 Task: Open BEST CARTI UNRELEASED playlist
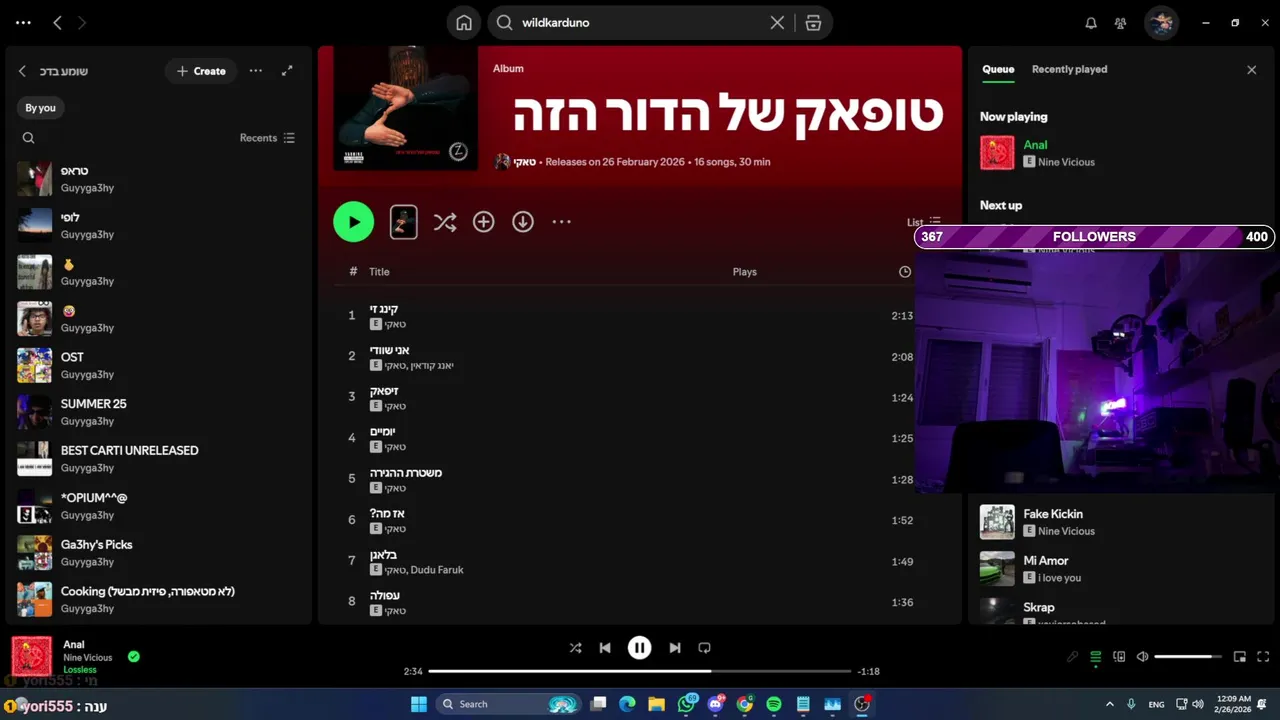pos(160,459)
